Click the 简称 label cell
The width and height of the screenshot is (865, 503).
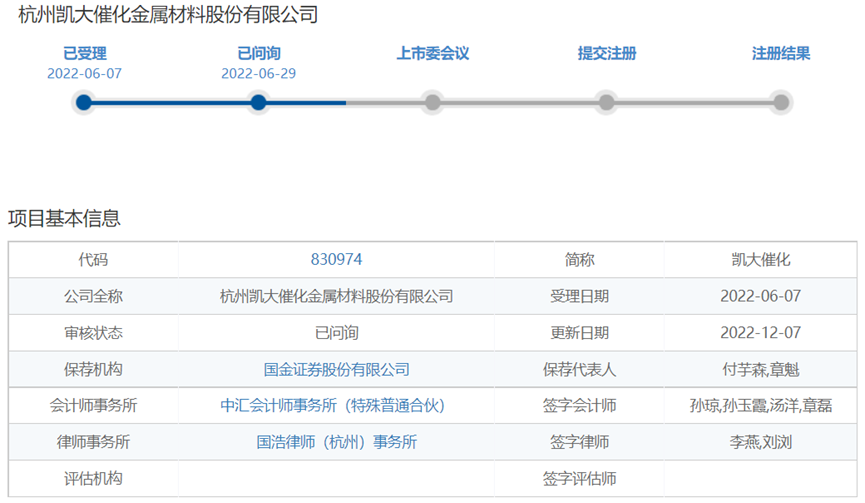[x=579, y=259]
